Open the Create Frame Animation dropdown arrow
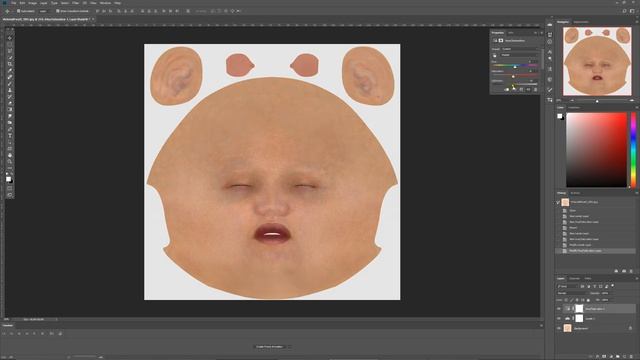Viewport: 640px width, 360px height. pos(289,347)
